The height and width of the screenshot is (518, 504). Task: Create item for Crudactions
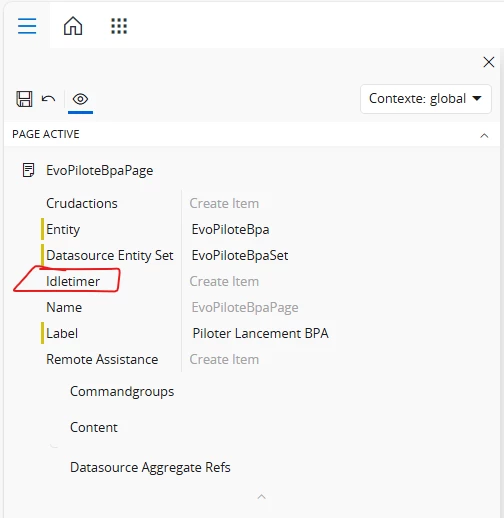224,203
